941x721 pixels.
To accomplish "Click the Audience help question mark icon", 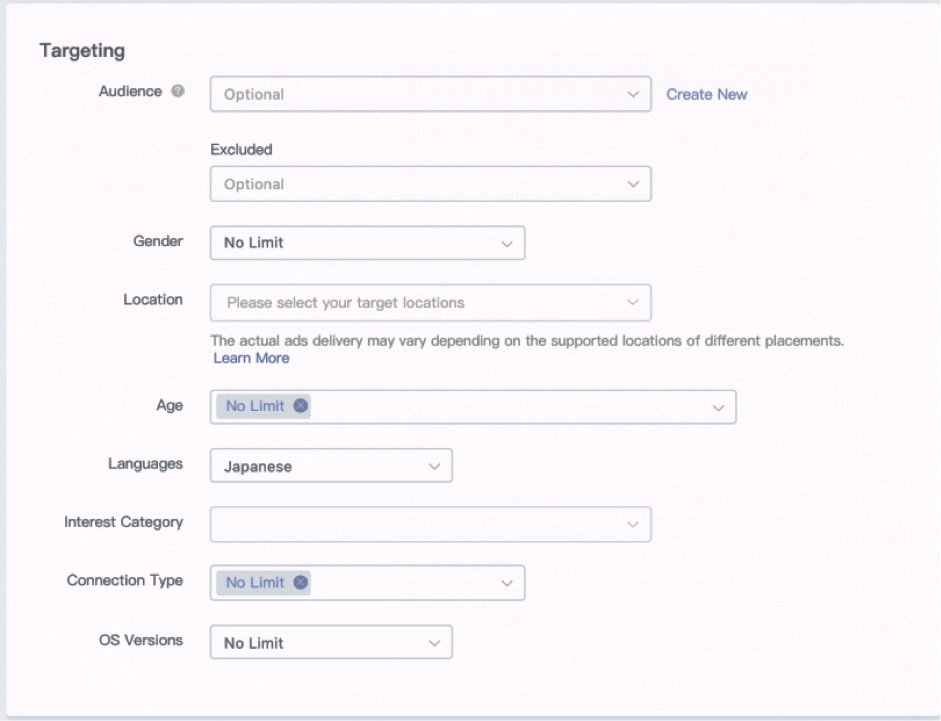I will [177, 94].
